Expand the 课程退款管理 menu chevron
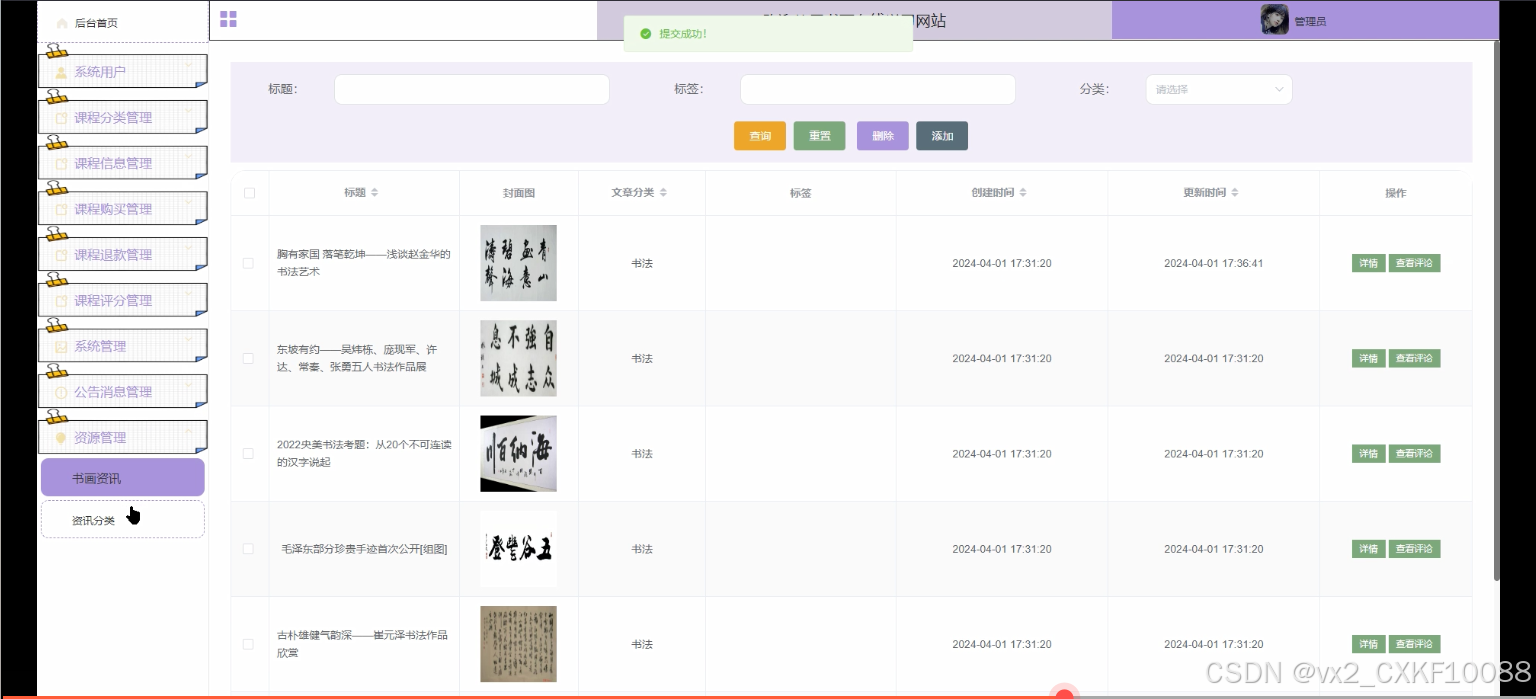 point(188,249)
